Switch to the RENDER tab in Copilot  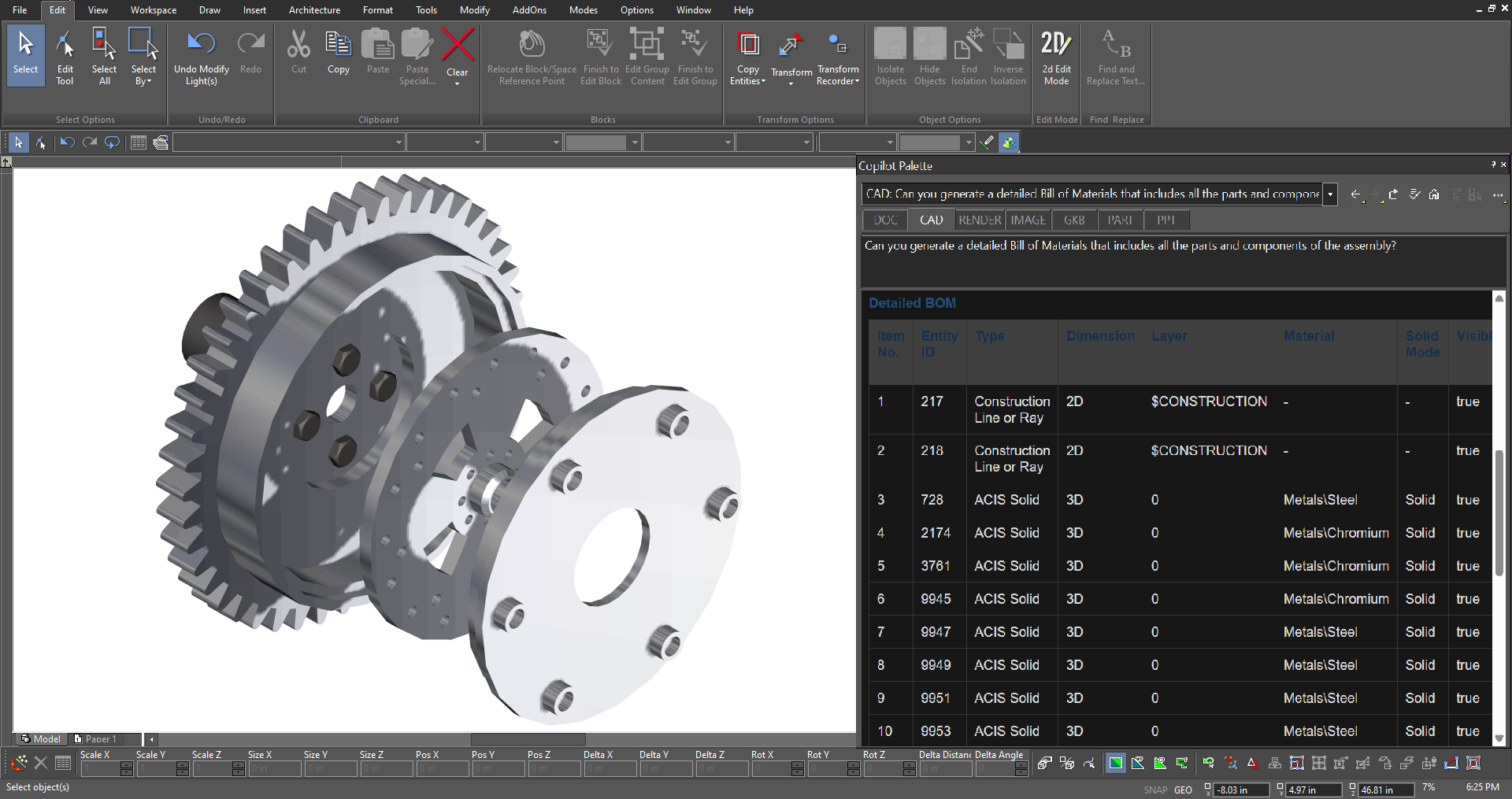click(980, 220)
